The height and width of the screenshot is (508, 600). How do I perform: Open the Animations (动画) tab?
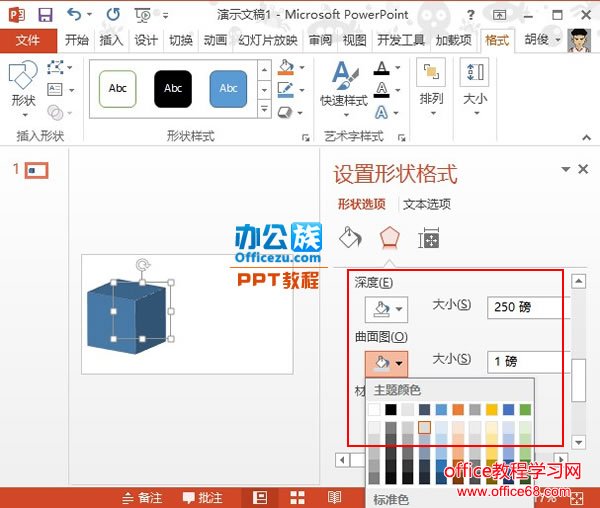pos(215,40)
